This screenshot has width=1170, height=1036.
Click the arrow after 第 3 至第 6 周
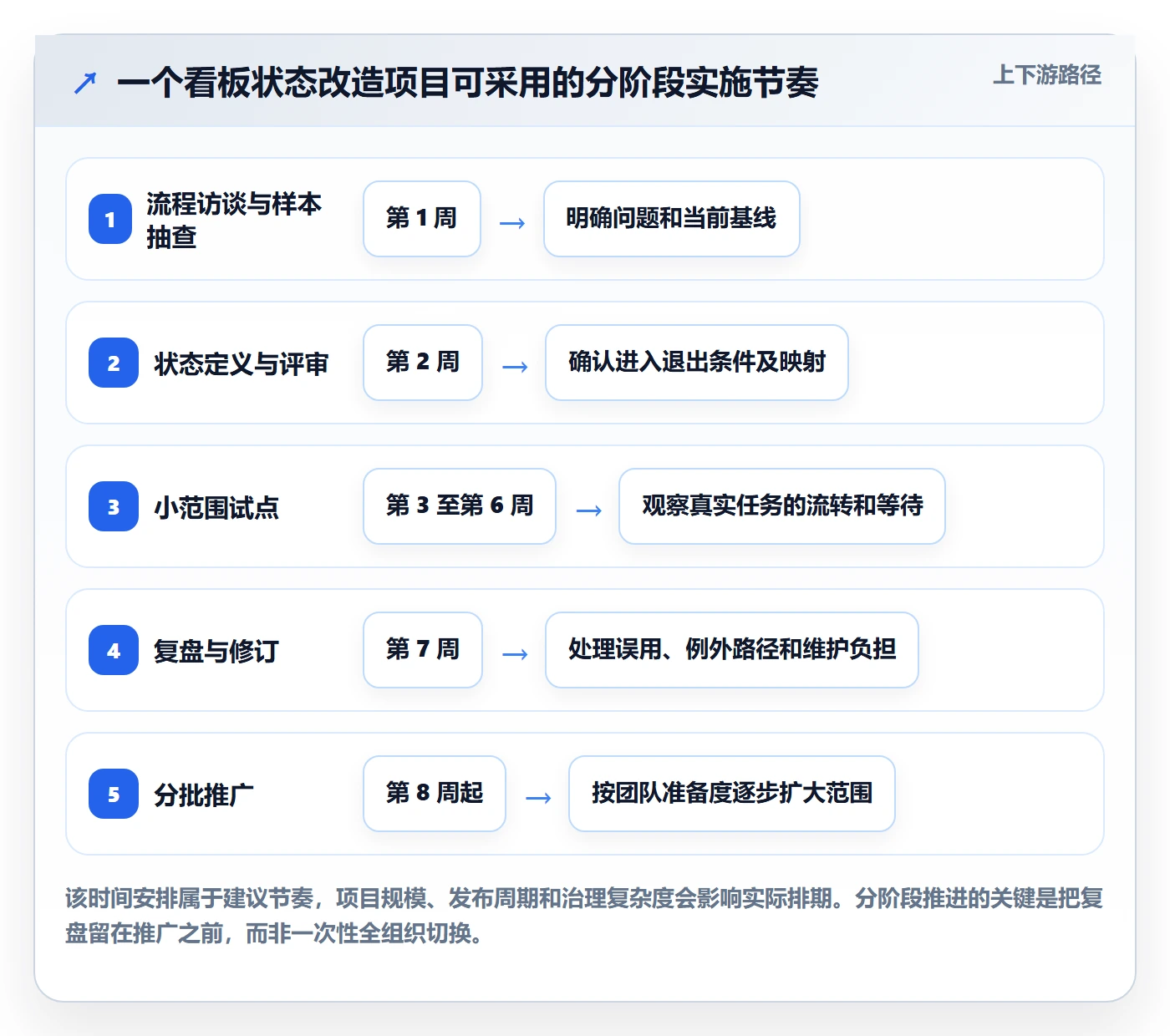(x=589, y=510)
